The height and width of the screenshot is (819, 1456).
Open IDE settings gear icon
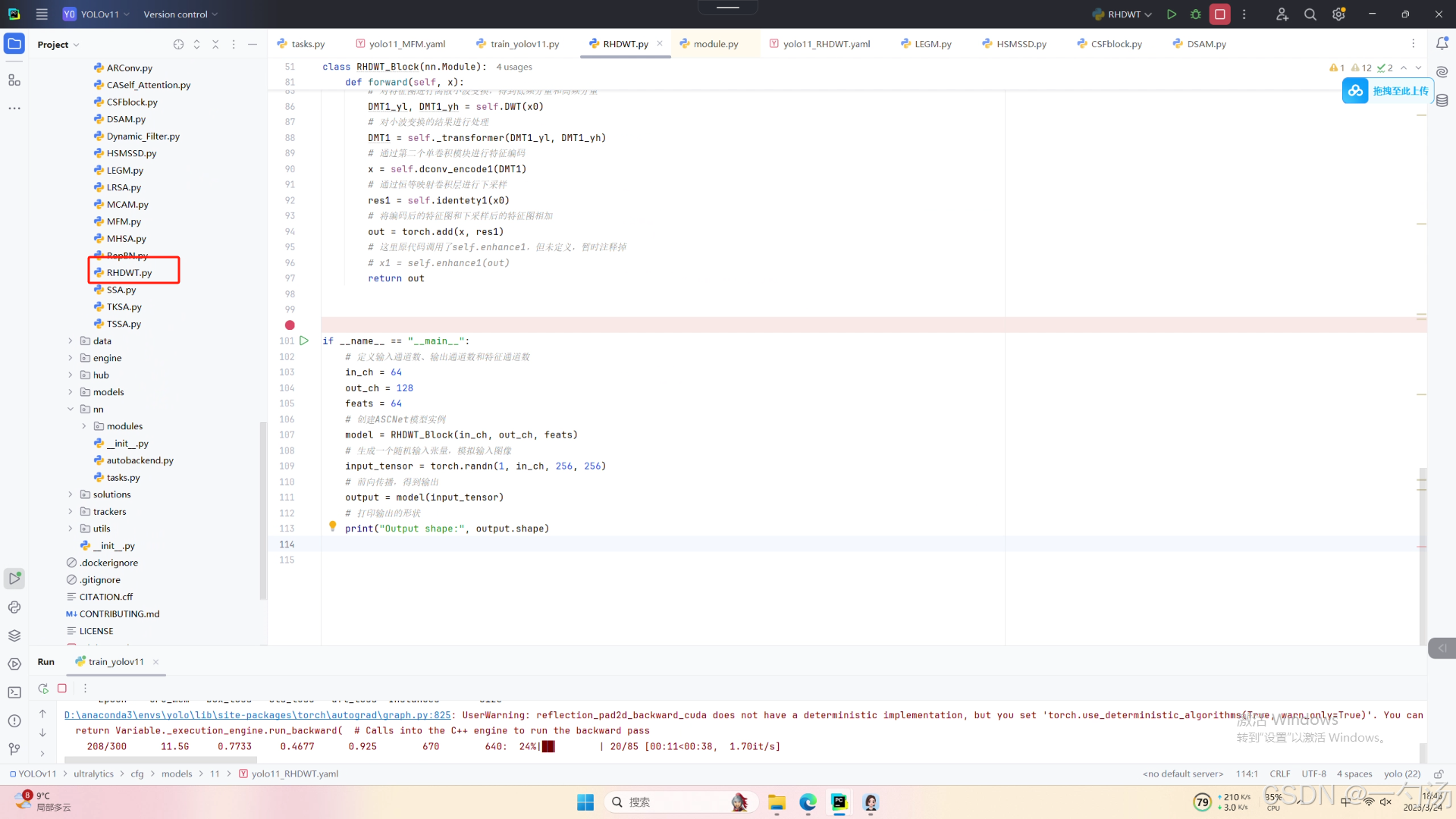click(1338, 14)
